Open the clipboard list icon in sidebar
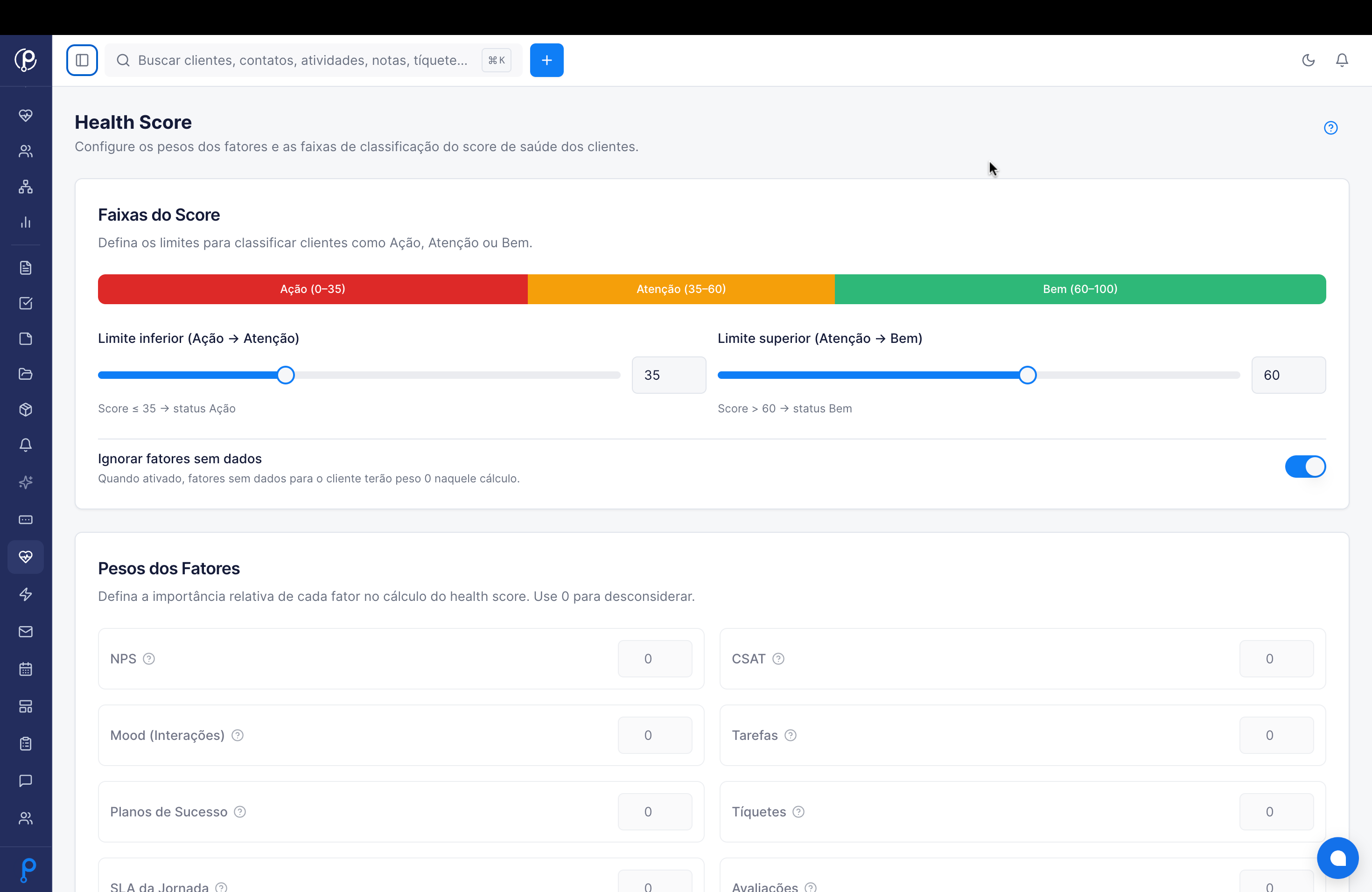This screenshot has height=892, width=1372. tap(25, 743)
